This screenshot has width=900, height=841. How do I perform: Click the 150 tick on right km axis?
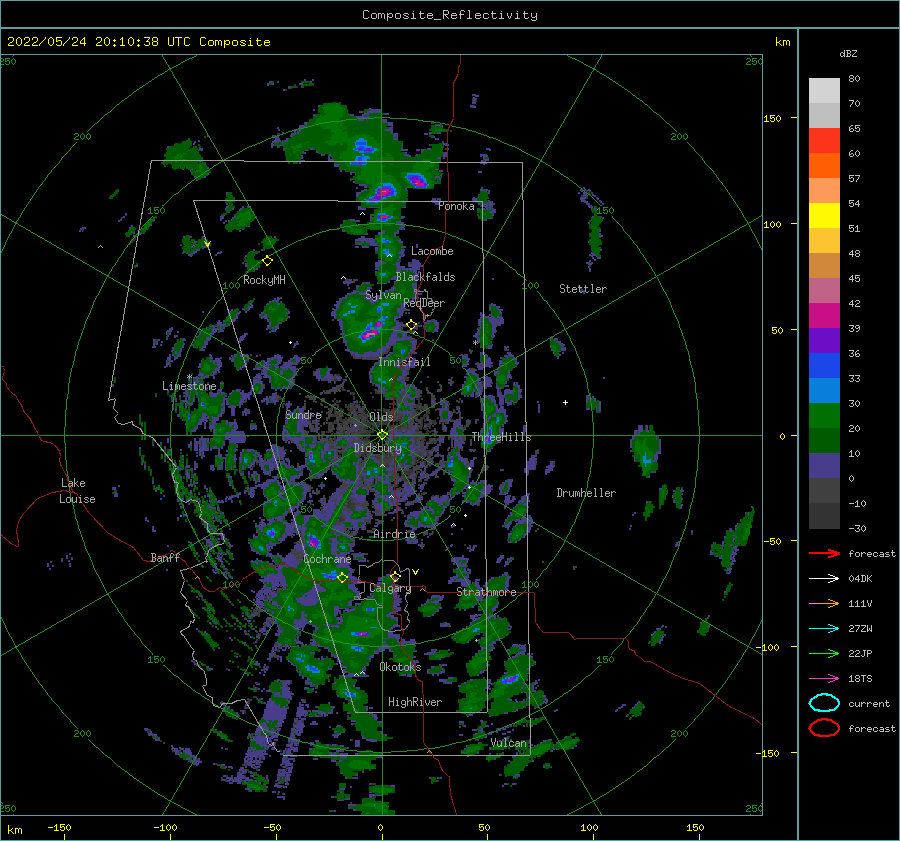point(772,118)
